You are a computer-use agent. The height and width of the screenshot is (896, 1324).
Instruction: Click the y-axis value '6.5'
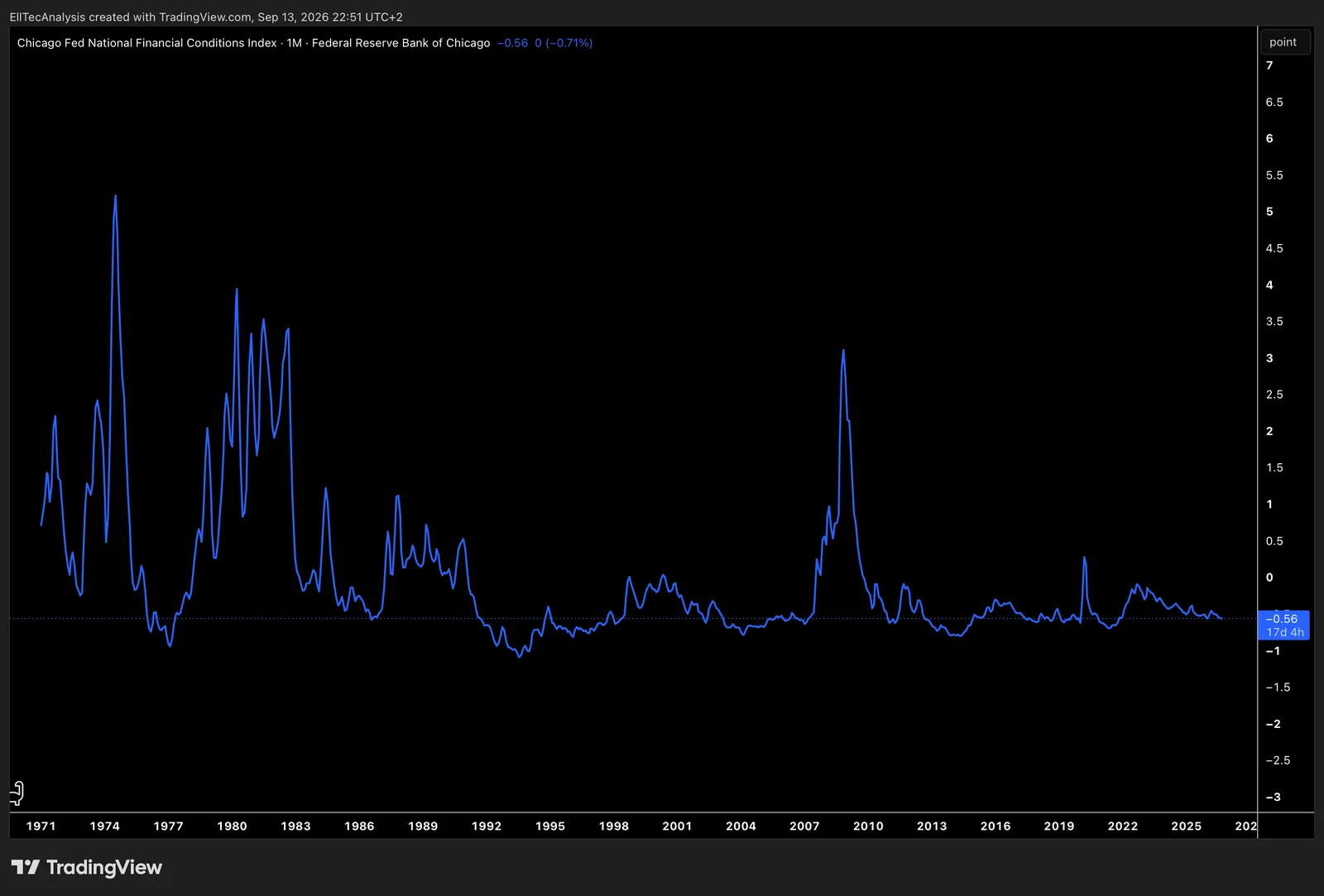(1274, 102)
